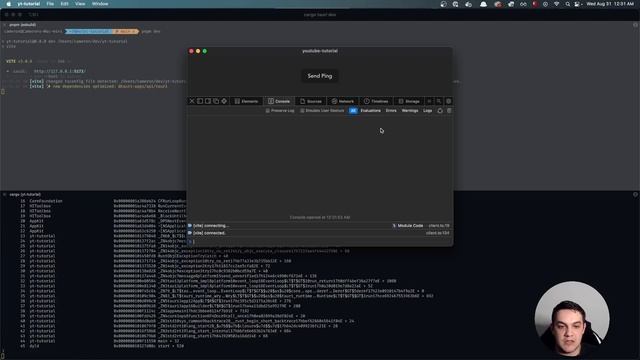
Task: Click the Send Ping button
Action: coord(320,76)
